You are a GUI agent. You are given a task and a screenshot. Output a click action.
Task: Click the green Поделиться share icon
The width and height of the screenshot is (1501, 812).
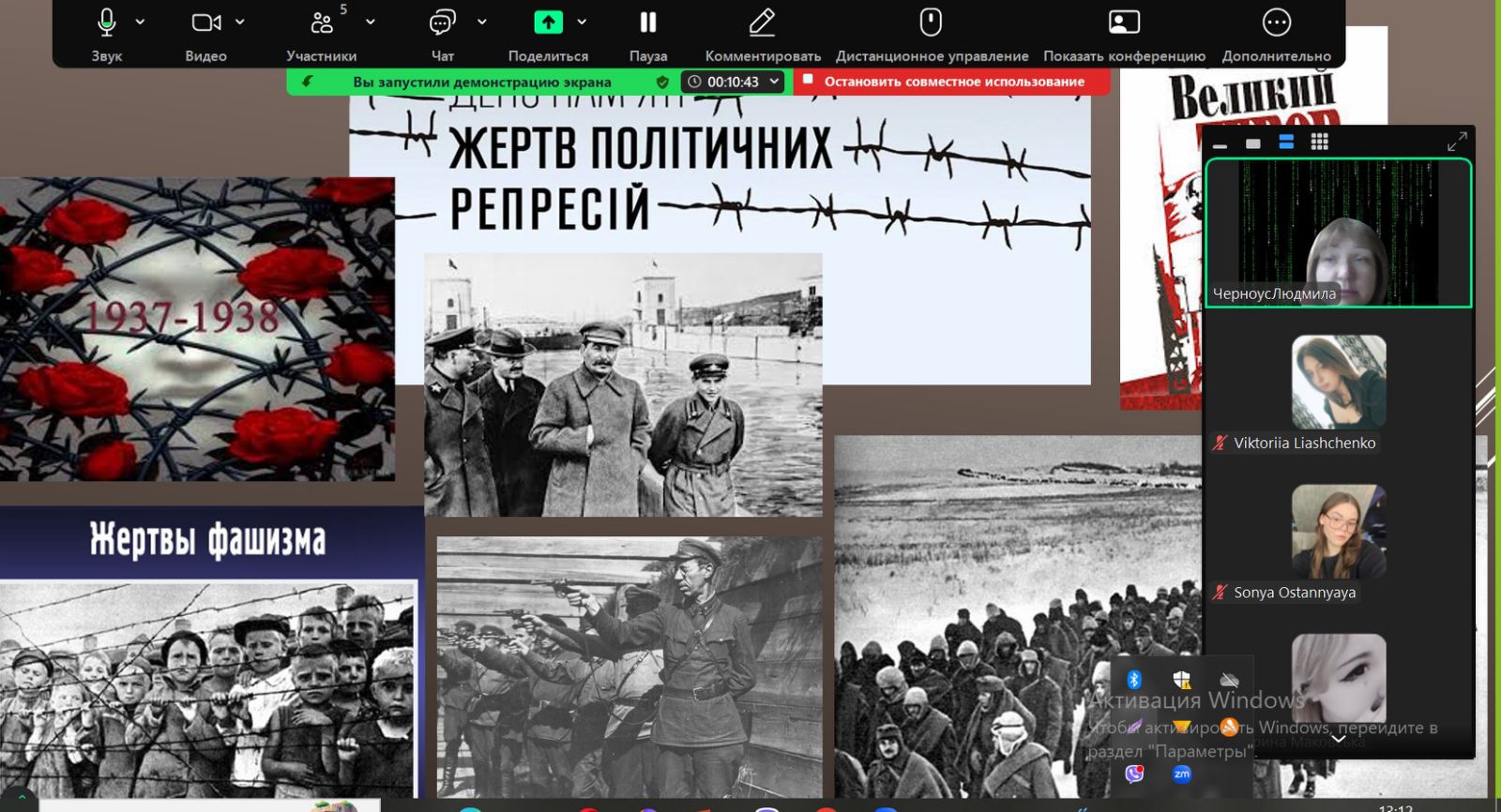coord(548,23)
